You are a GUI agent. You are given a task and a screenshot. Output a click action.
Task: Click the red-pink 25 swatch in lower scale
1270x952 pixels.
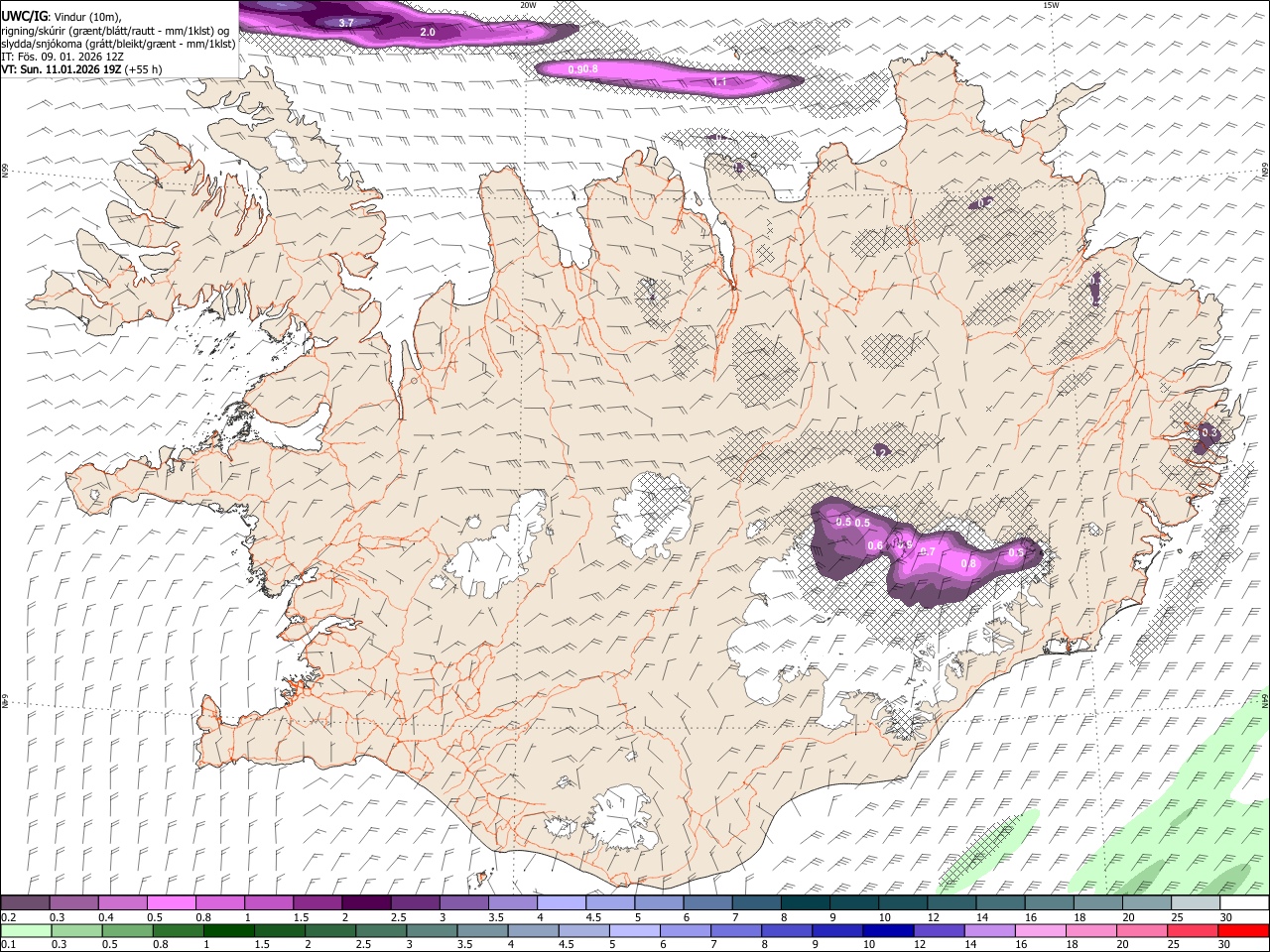click(1194, 930)
